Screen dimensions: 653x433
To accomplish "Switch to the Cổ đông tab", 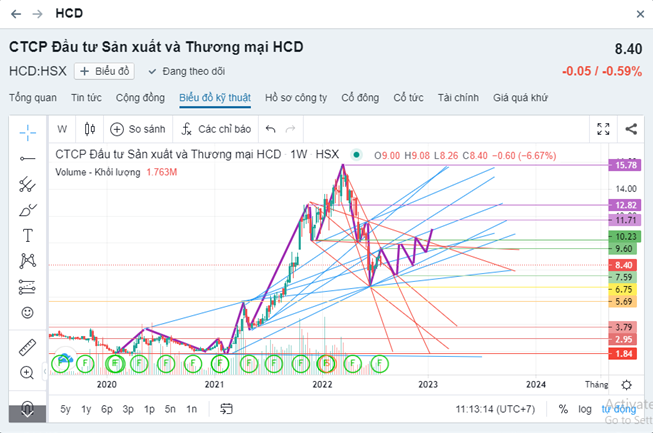I will (360, 98).
